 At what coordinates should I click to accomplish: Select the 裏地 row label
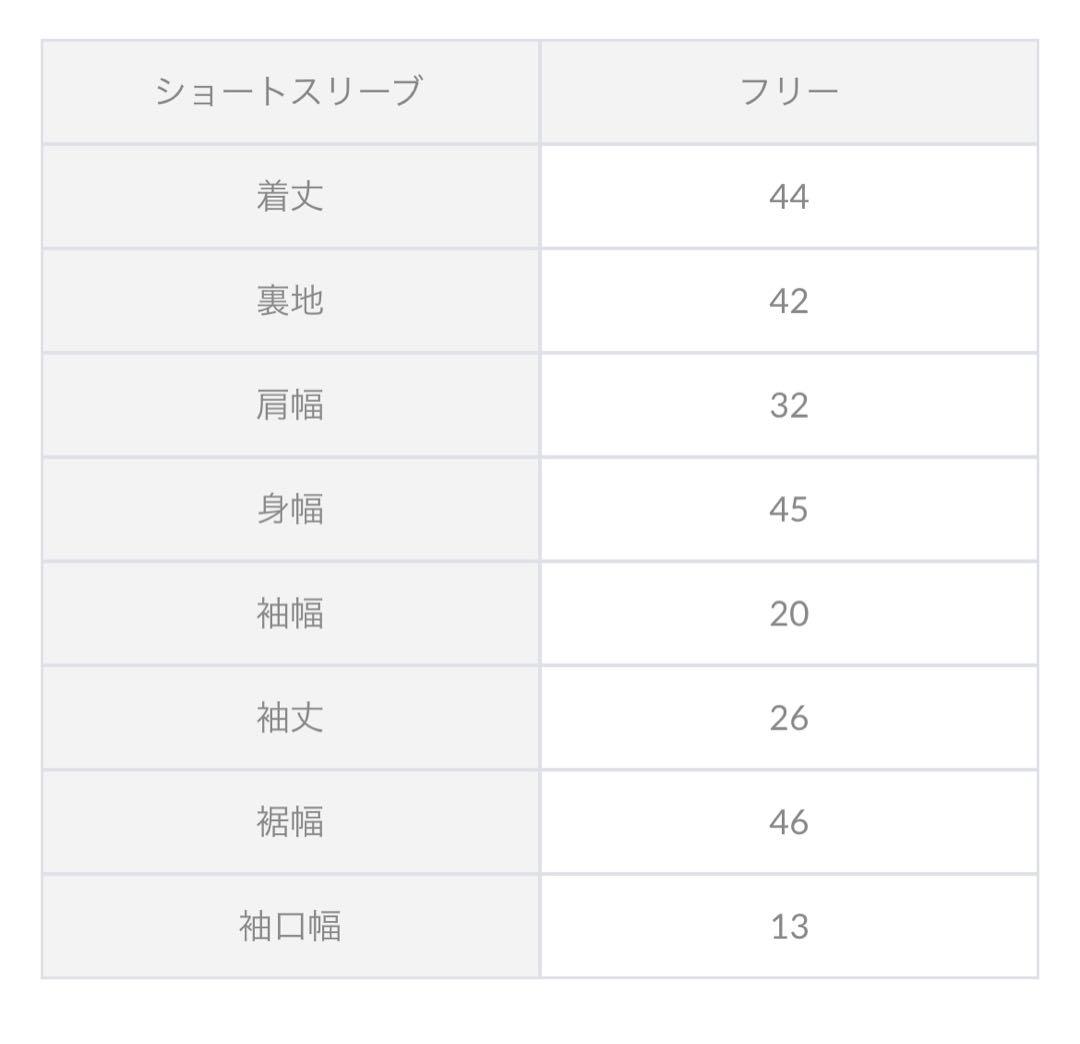click(x=289, y=301)
